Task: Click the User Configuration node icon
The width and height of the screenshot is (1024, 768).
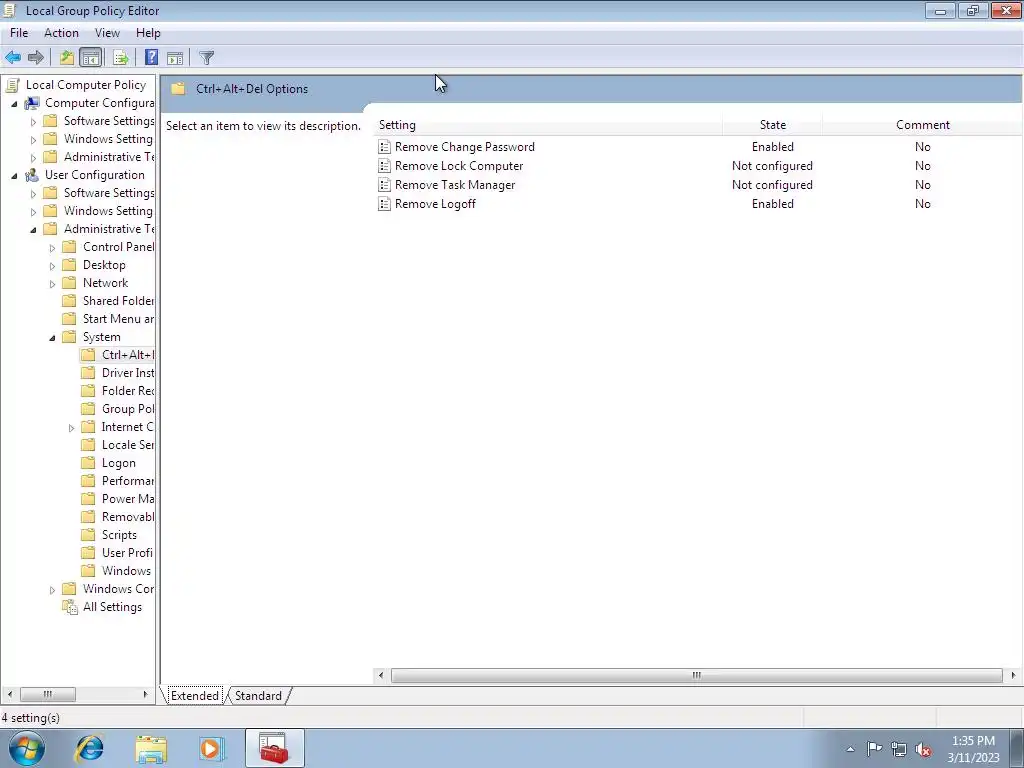Action: [x=32, y=175]
